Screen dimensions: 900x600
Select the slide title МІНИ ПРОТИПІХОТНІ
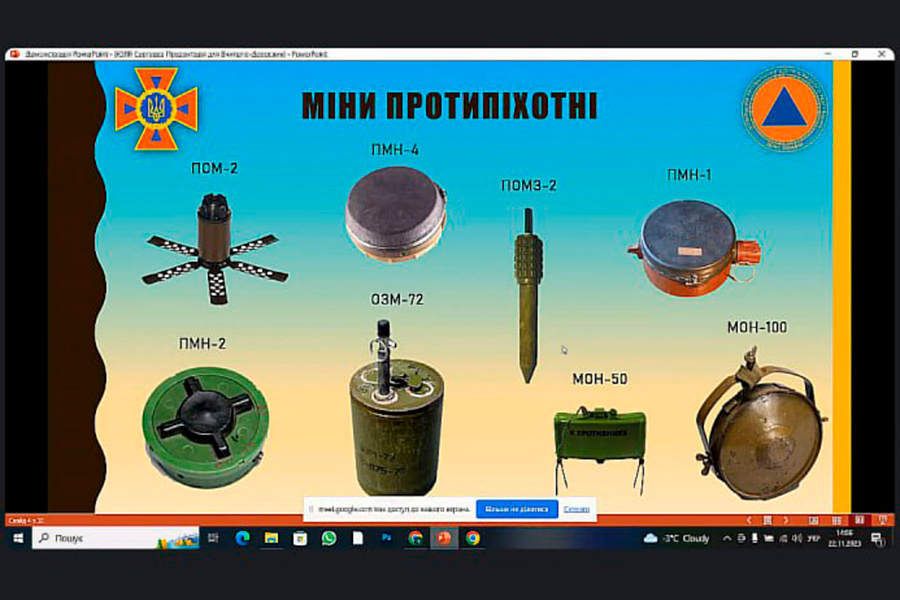pyautogui.click(x=449, y=106)
